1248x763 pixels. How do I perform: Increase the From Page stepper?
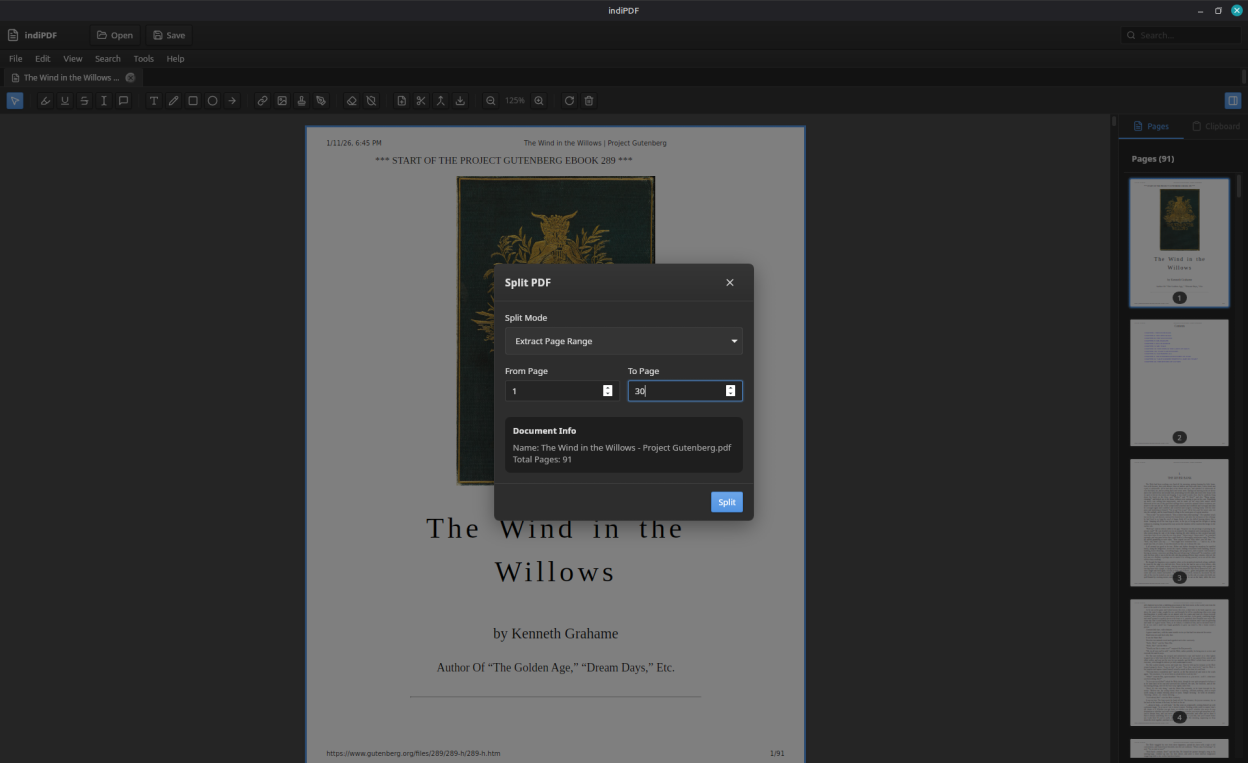(607, 388)
